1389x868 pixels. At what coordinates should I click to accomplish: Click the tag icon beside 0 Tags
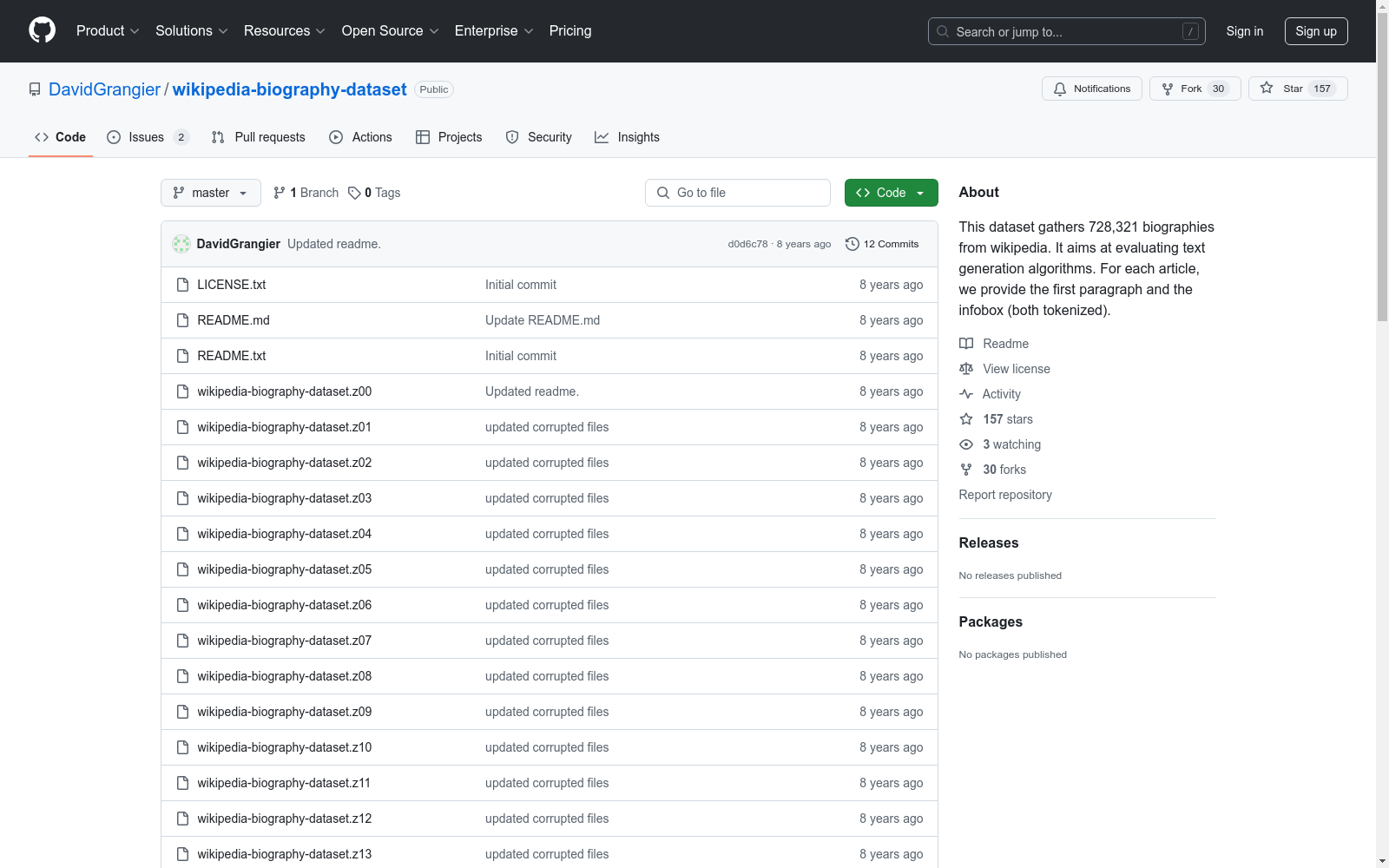354,193
